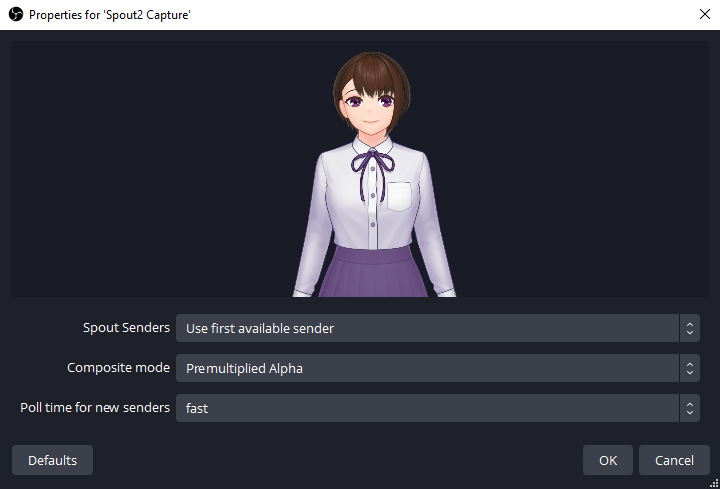Confirm settings with the OK button
The height and width of the screenshot is (489, 720).
(608, 460)
